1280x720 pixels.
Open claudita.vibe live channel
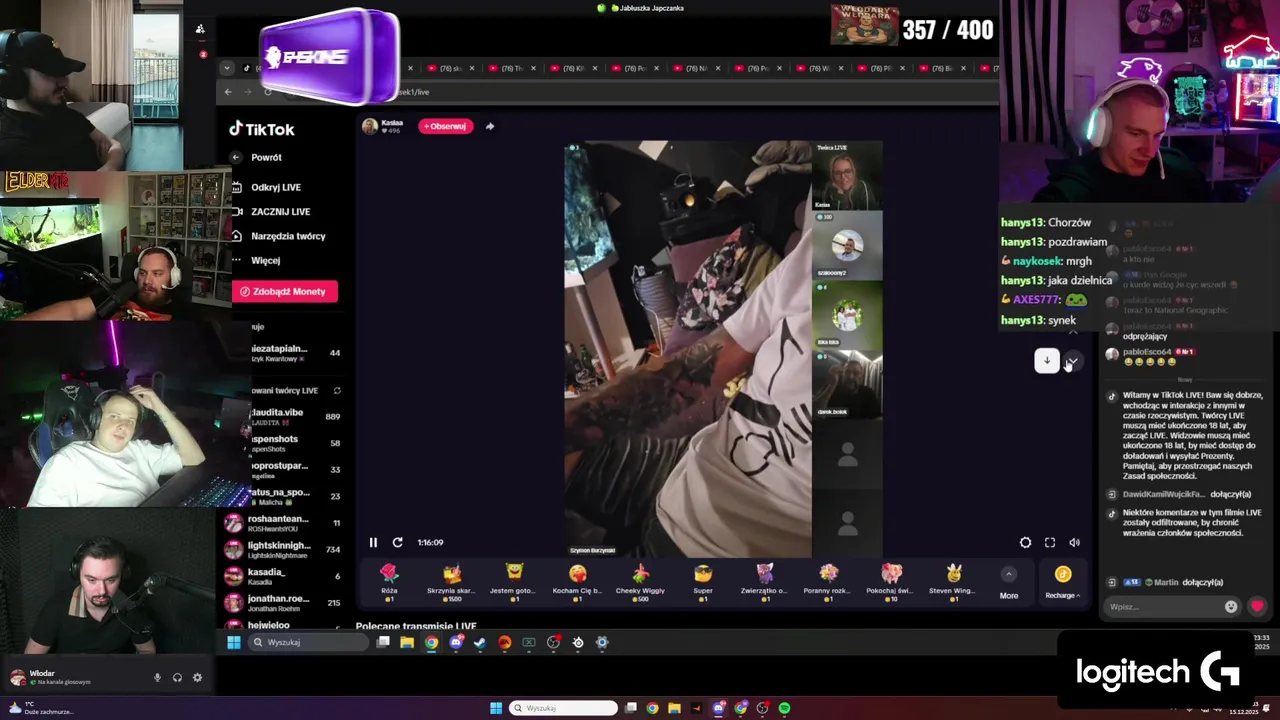294,417
